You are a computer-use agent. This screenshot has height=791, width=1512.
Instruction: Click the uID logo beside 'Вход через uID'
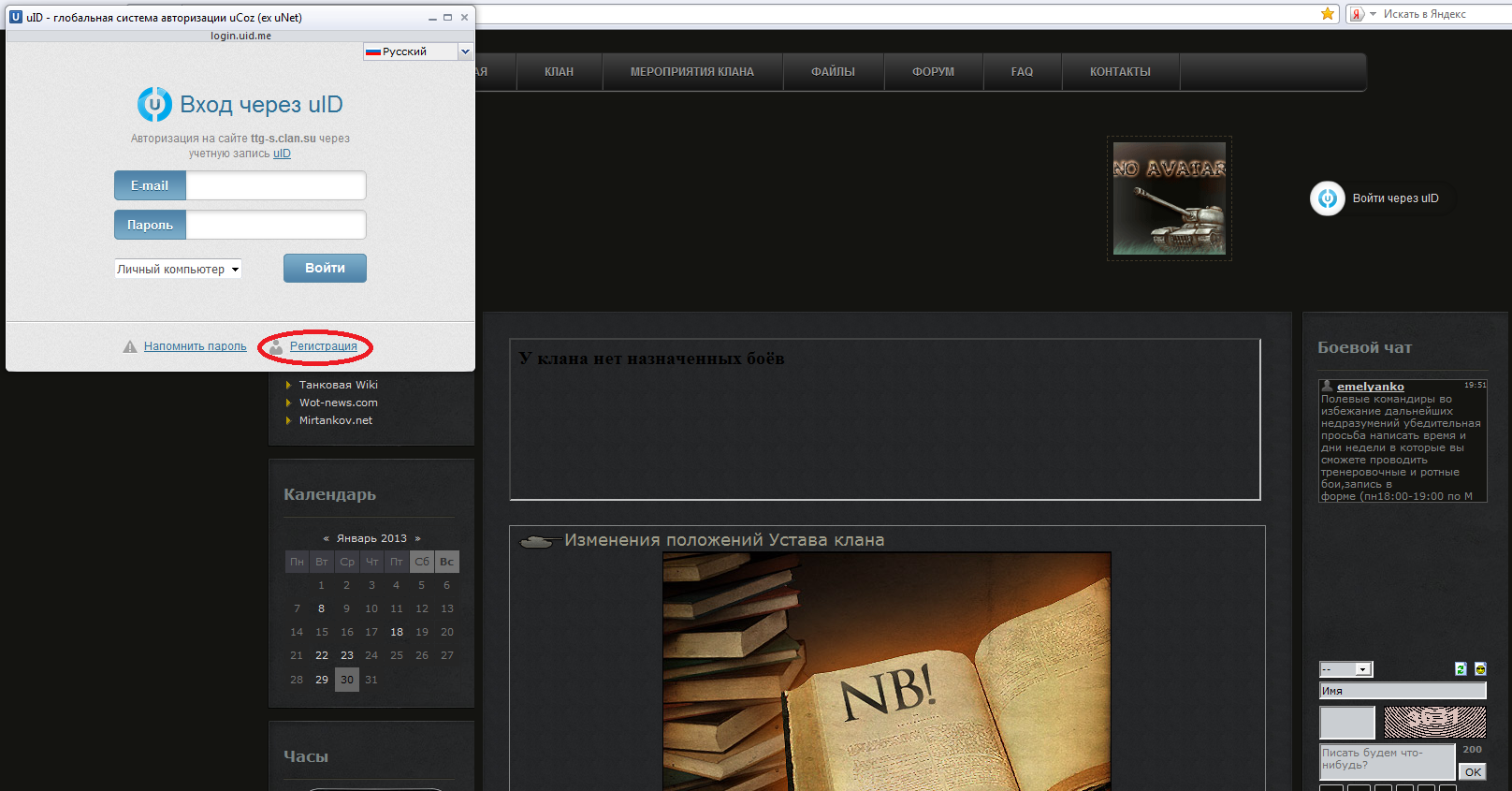pos(154,104)
